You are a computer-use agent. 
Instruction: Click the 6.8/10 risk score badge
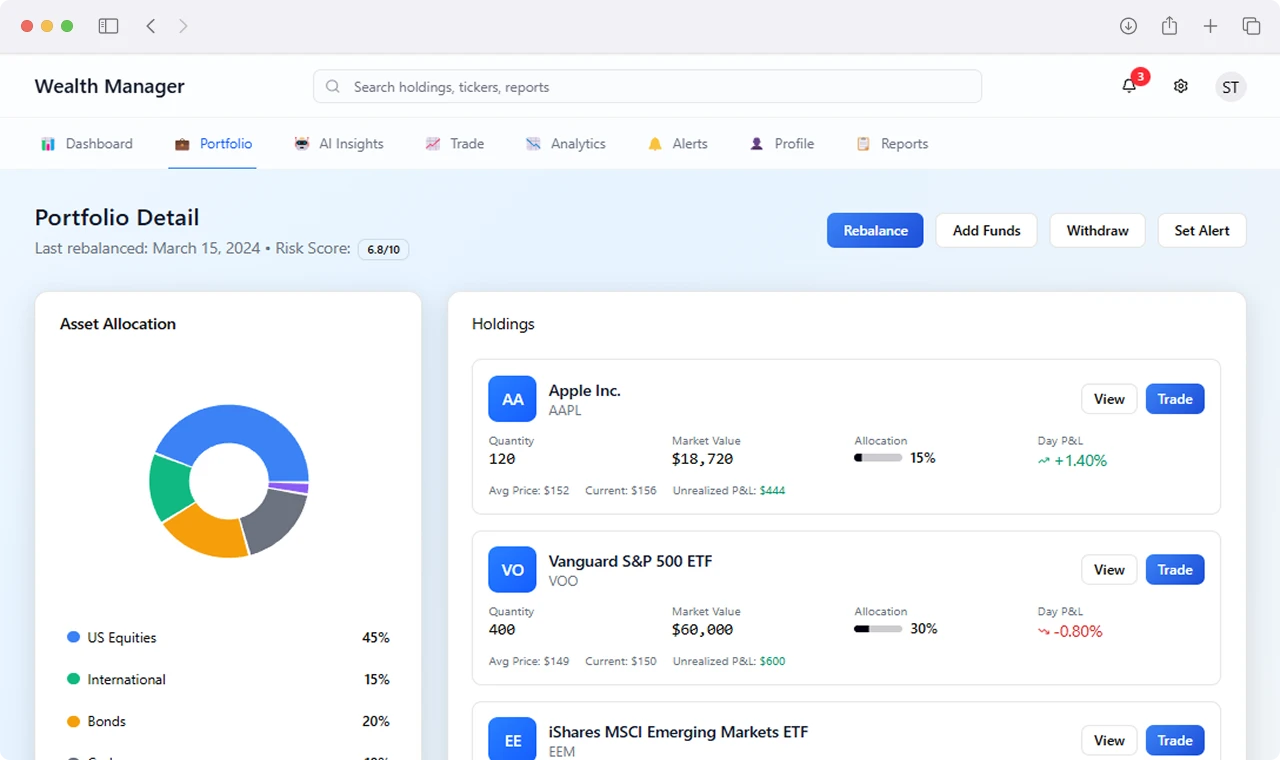pos(383,249)
